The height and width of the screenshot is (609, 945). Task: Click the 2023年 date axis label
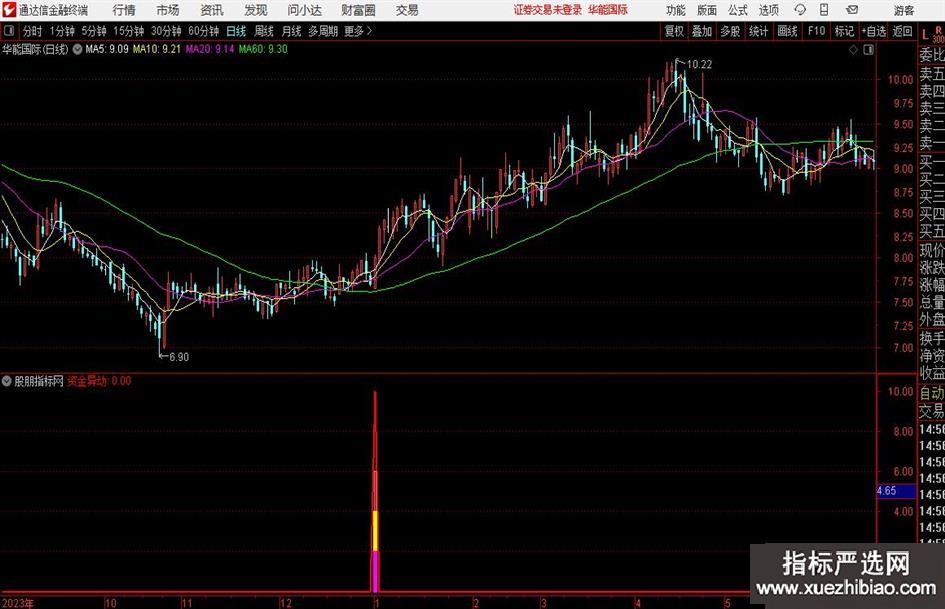(18, 603)
